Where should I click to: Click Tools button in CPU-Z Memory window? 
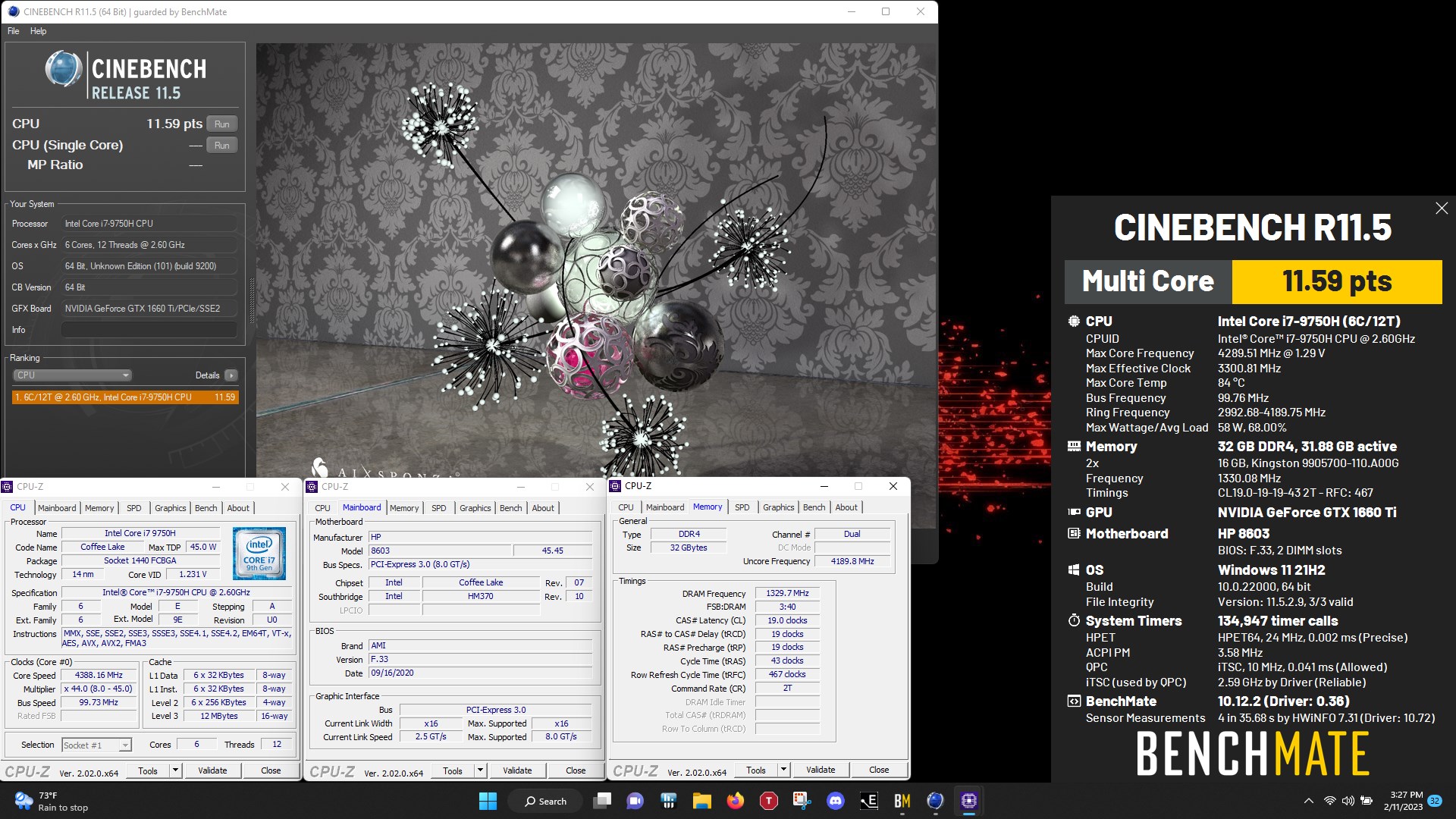tap(756, 770)
